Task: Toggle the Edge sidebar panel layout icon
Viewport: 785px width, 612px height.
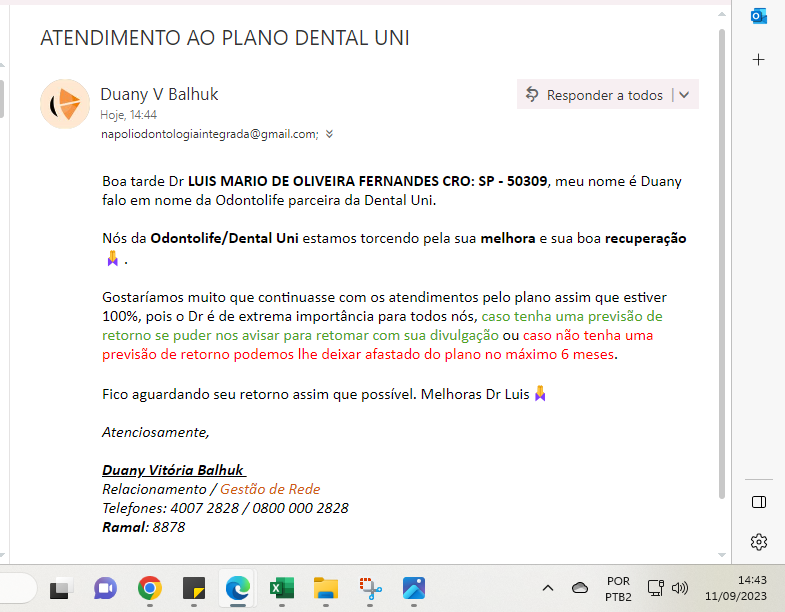Action: coord(759,502)
